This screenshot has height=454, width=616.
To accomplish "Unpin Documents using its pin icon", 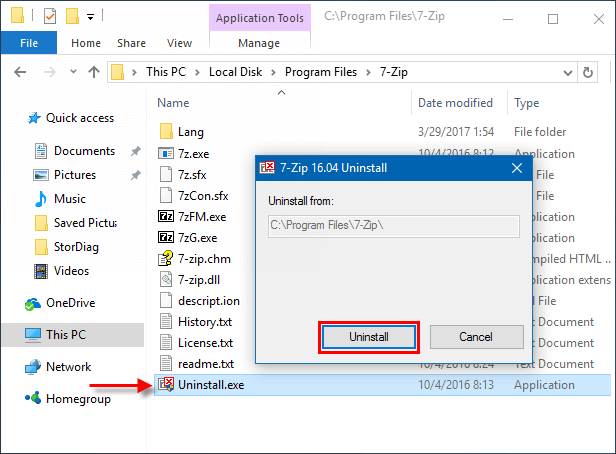I will 136,151.
